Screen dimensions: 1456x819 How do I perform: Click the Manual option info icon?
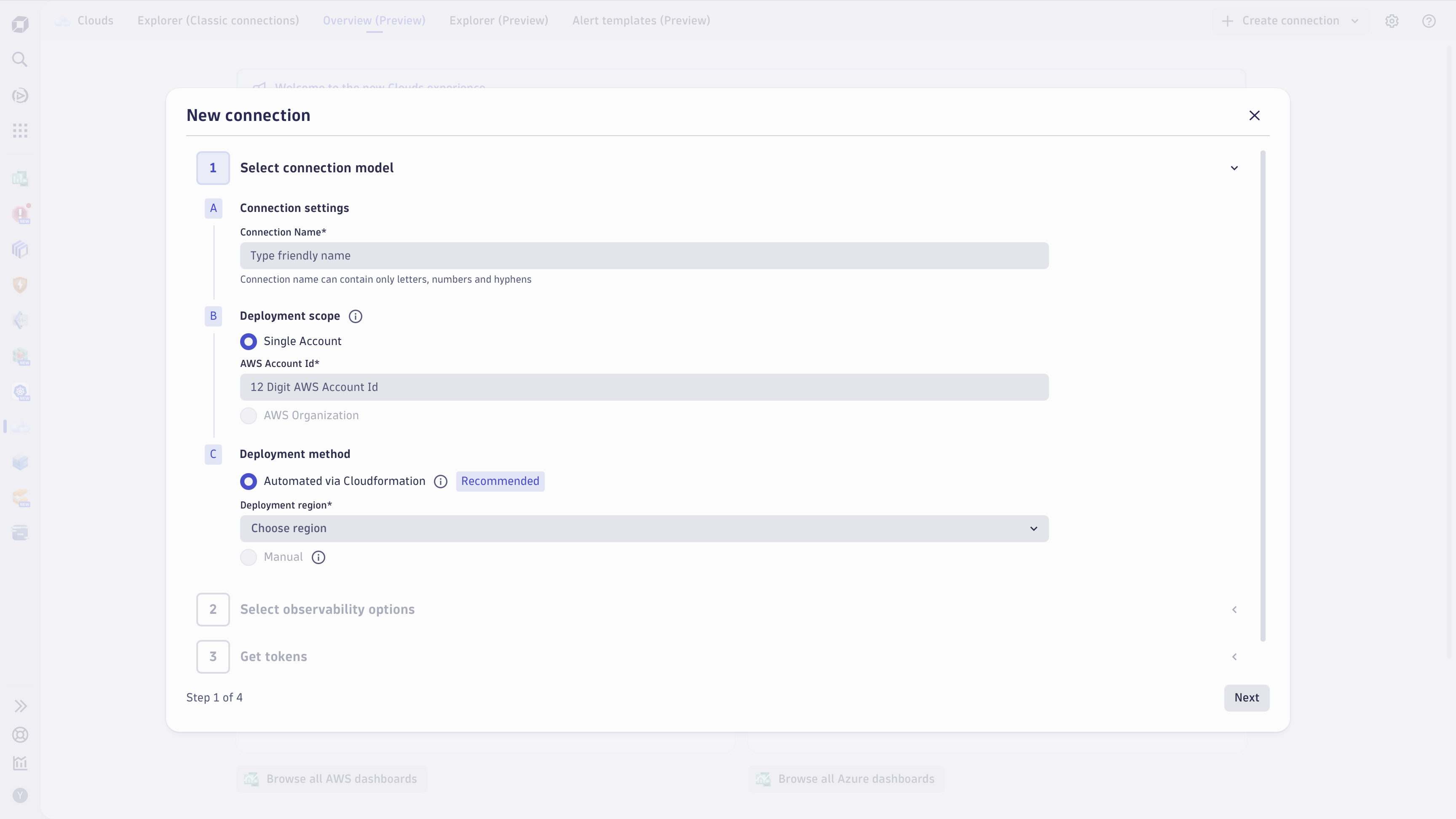318,557
